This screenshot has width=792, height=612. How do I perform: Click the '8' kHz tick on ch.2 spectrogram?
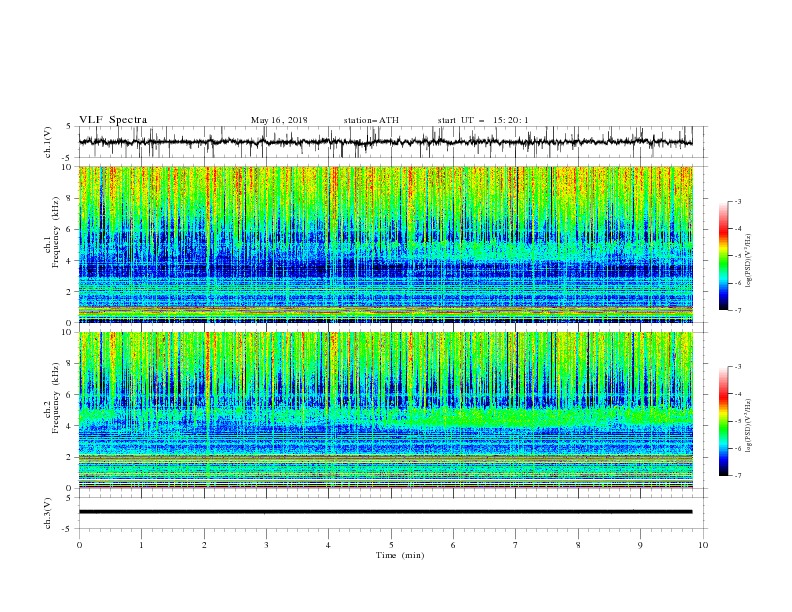70,364
